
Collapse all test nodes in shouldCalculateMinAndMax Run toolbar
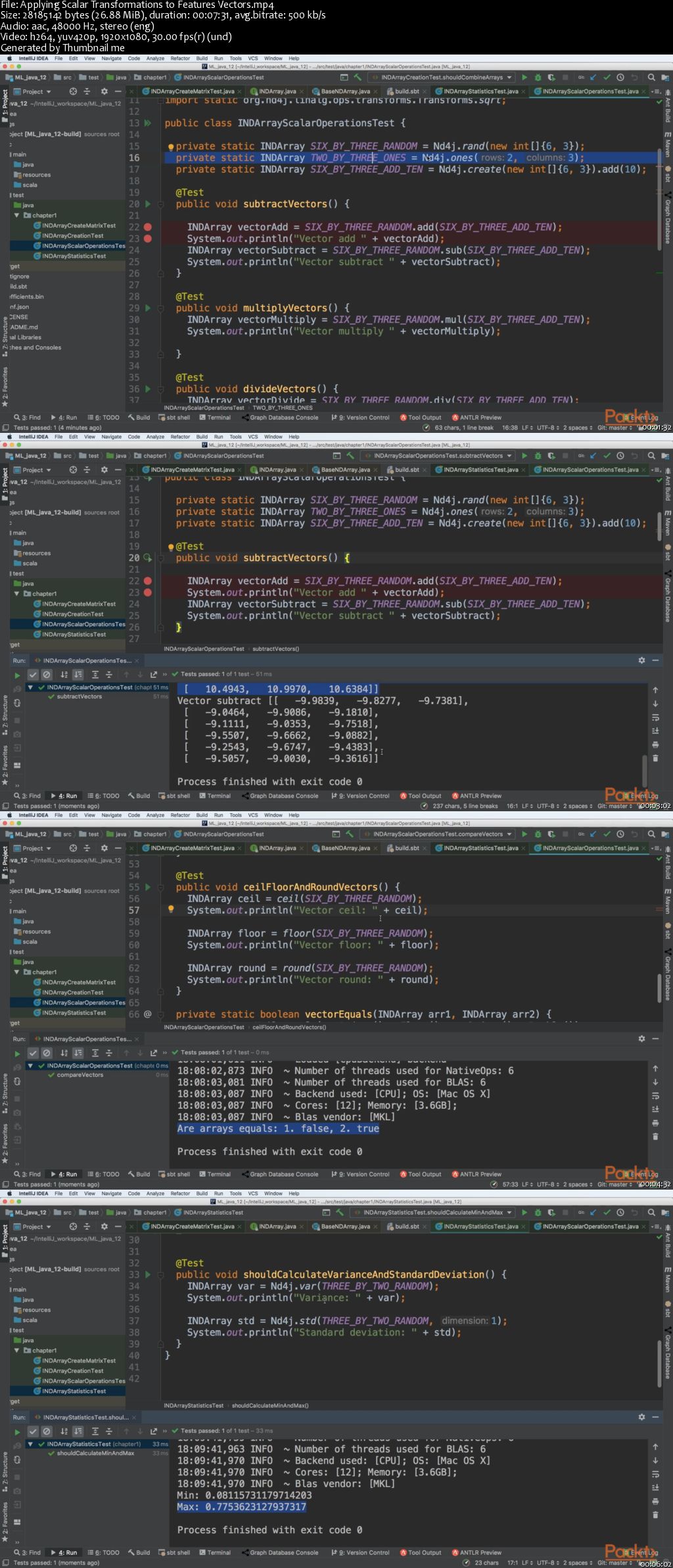point(109,1431)
